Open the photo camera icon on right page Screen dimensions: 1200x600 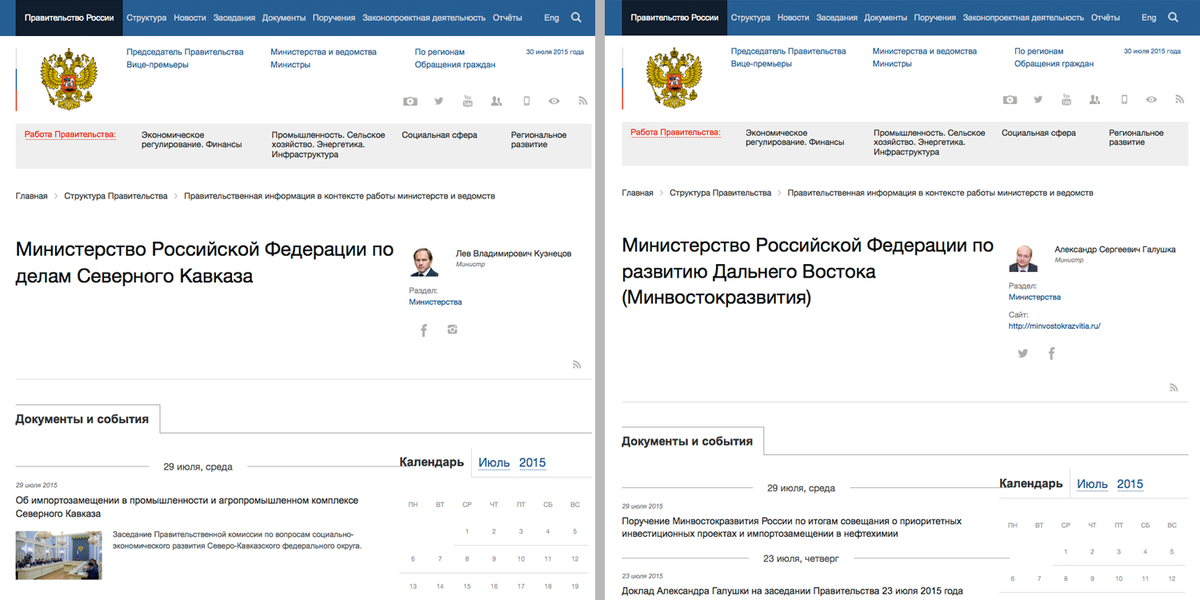pos(1010,99)
